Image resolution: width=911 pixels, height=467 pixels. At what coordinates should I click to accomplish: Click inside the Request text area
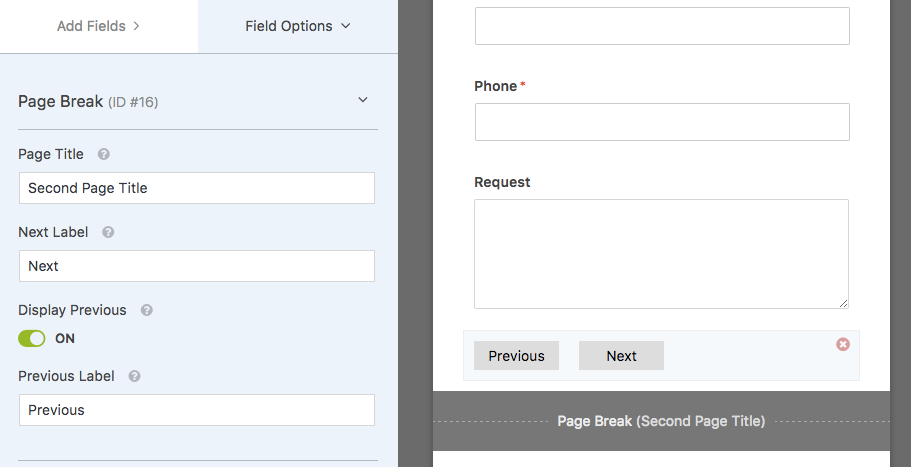click(x=661, y=254)
